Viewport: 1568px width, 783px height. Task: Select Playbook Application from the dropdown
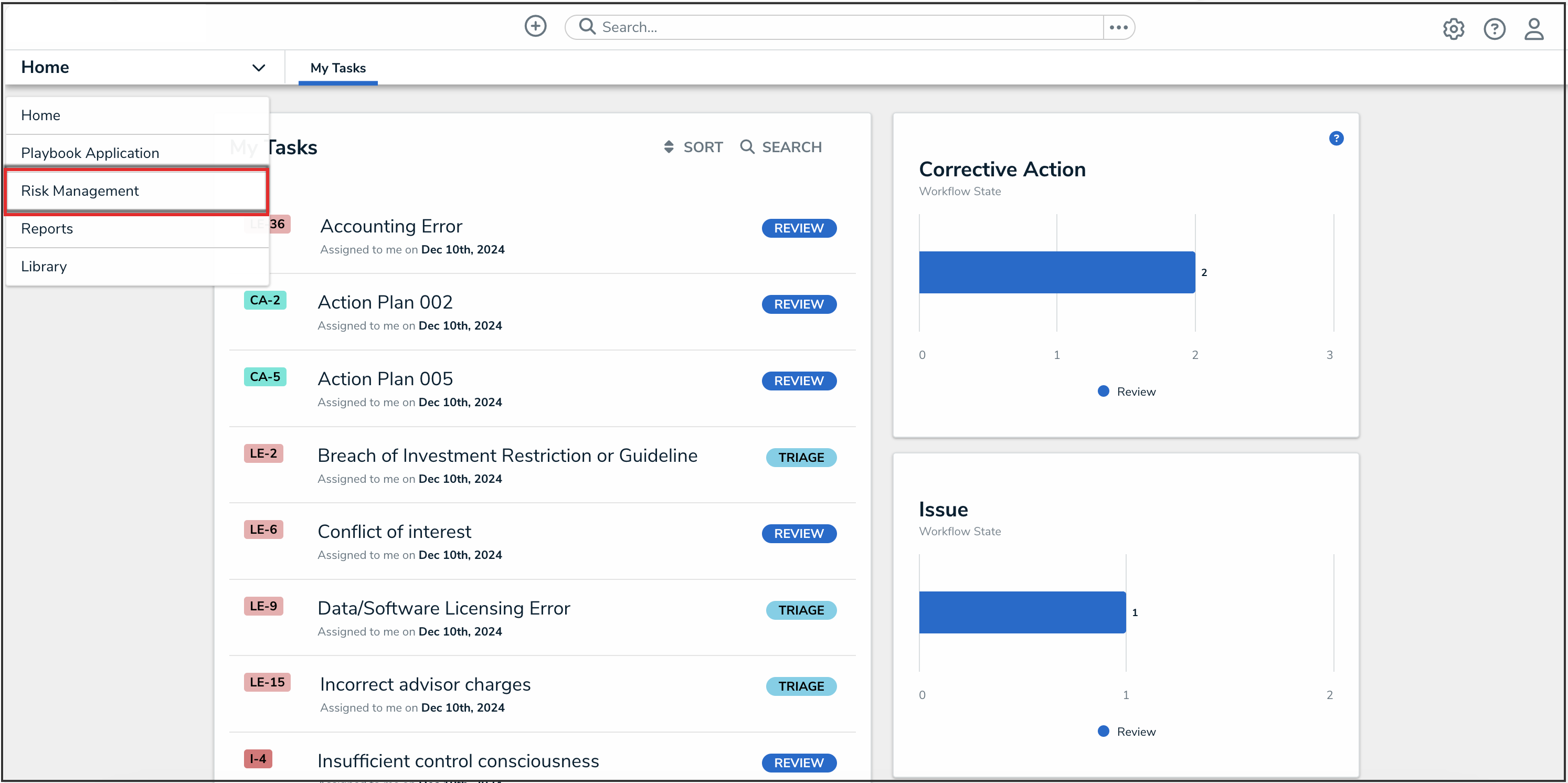click(x=90, y=153)
